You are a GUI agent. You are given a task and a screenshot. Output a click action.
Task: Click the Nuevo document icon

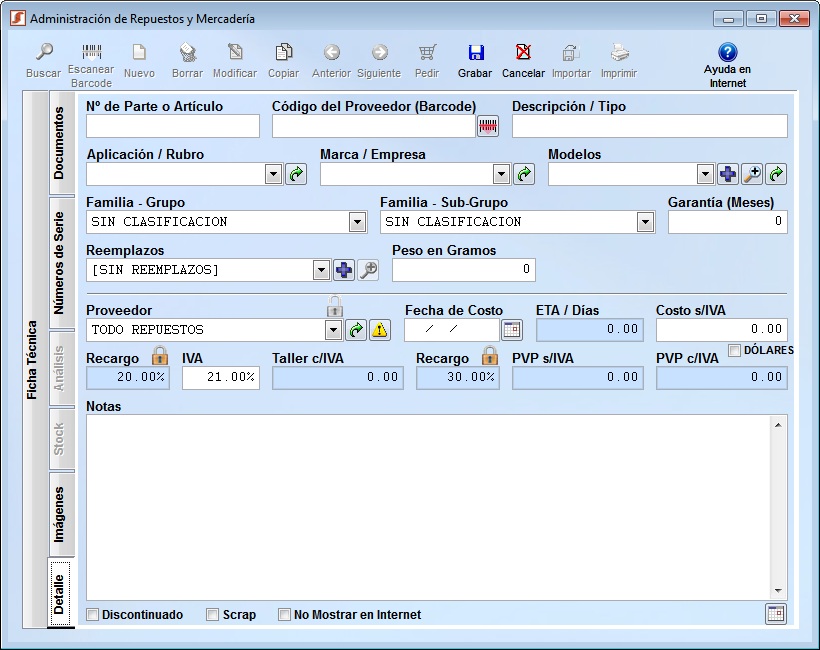tap(139, 52)
